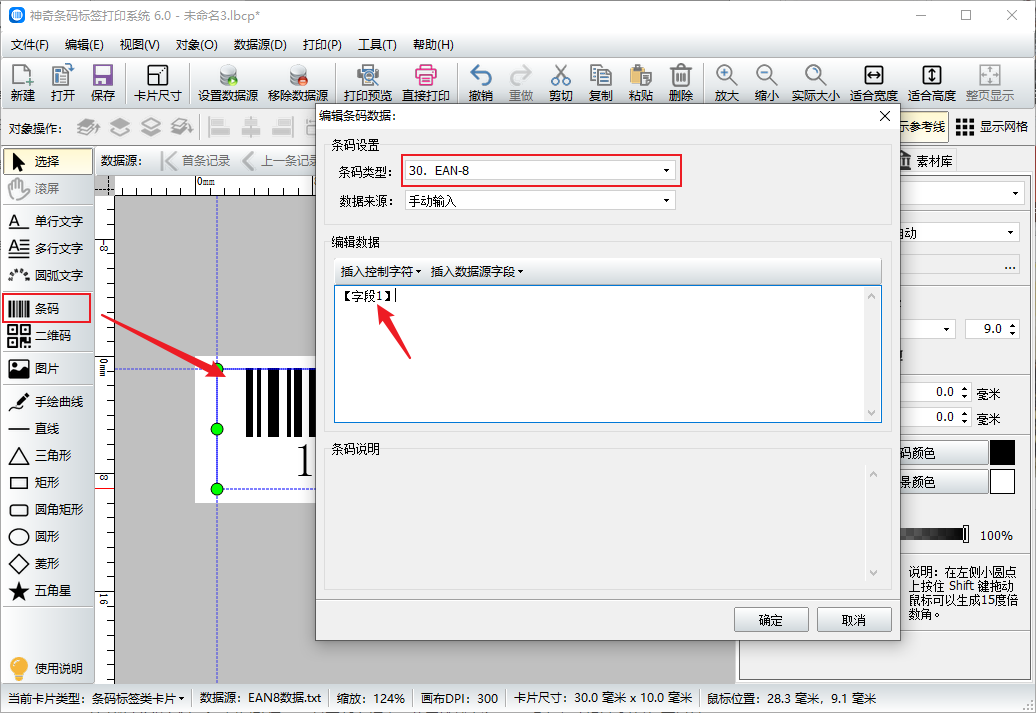The height and width of the screenshot is (713, 1036).
Task: Click the 保存 (Save) toolbar icon
Action: [102, 83]
